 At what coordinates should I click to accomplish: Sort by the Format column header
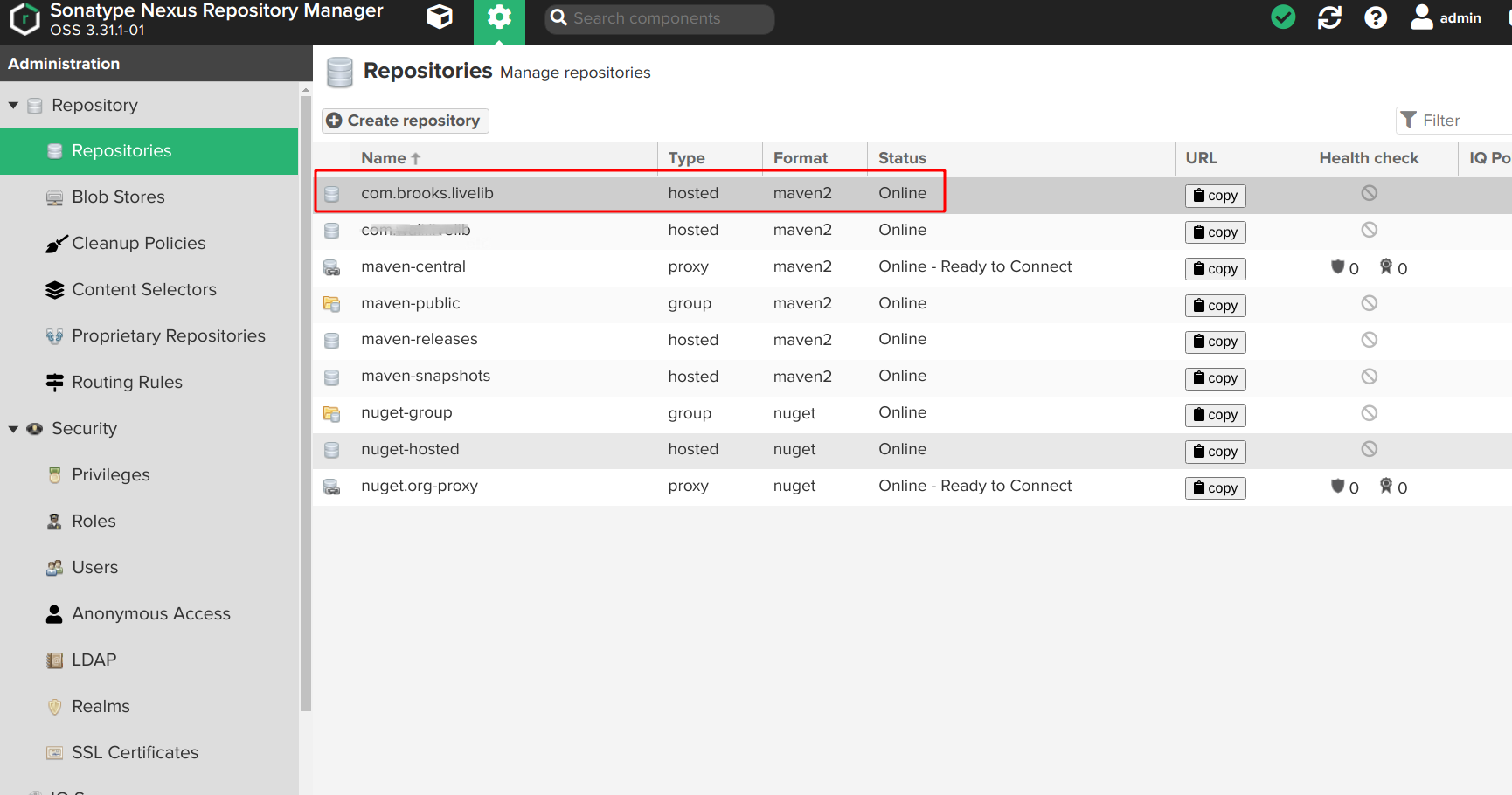click(x=815, y=159)
